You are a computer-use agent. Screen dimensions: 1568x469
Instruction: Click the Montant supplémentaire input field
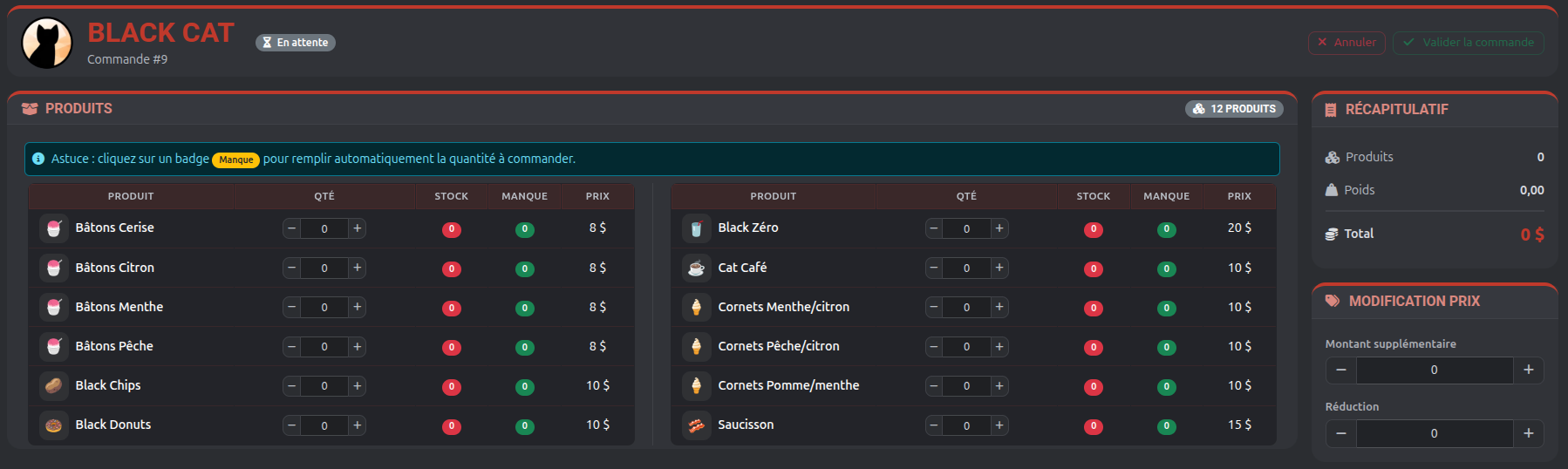1435,370
